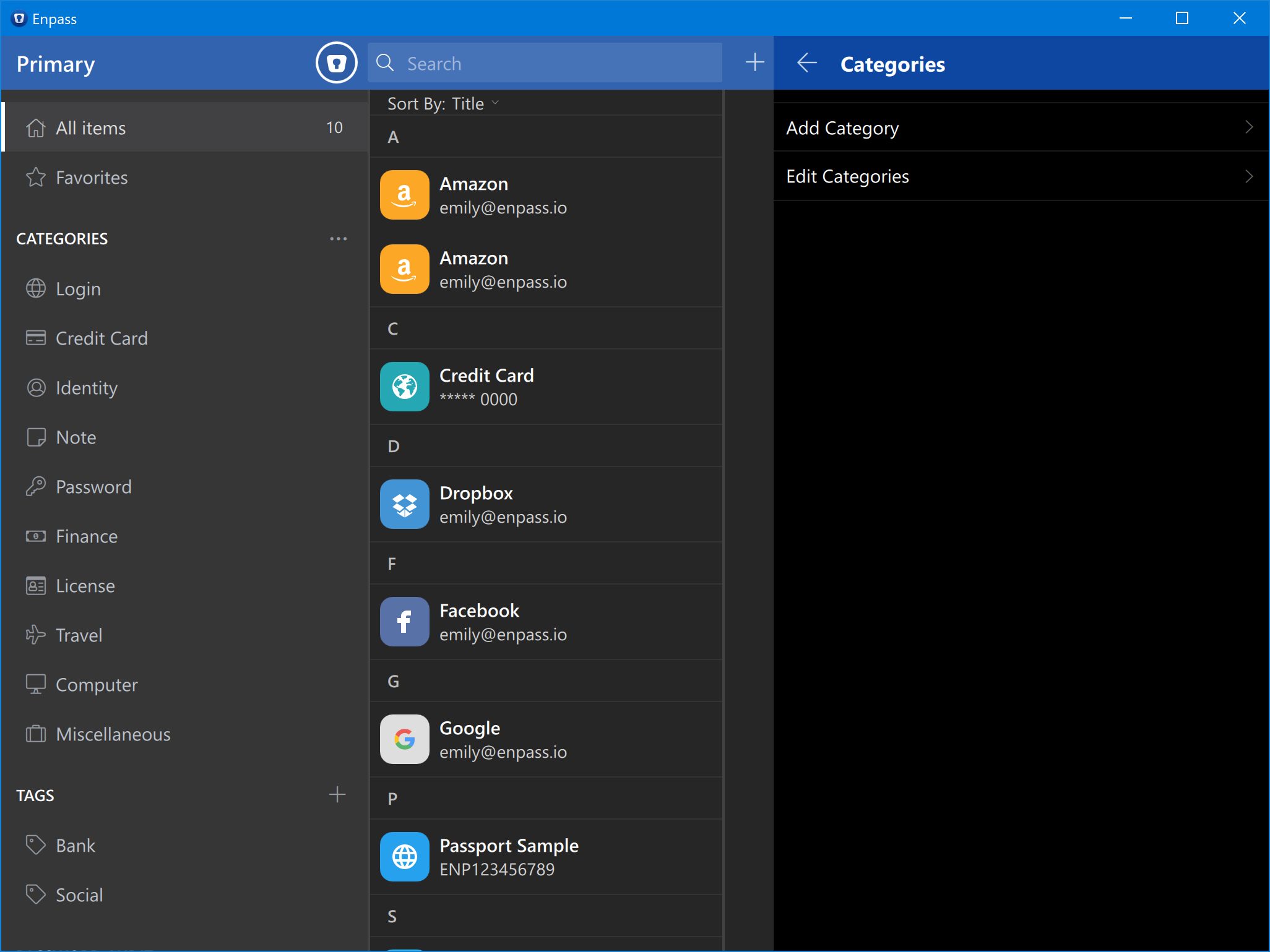Open the Passport Sample entry
This screenshot has height=952, width=1270.
coord(546,857)
